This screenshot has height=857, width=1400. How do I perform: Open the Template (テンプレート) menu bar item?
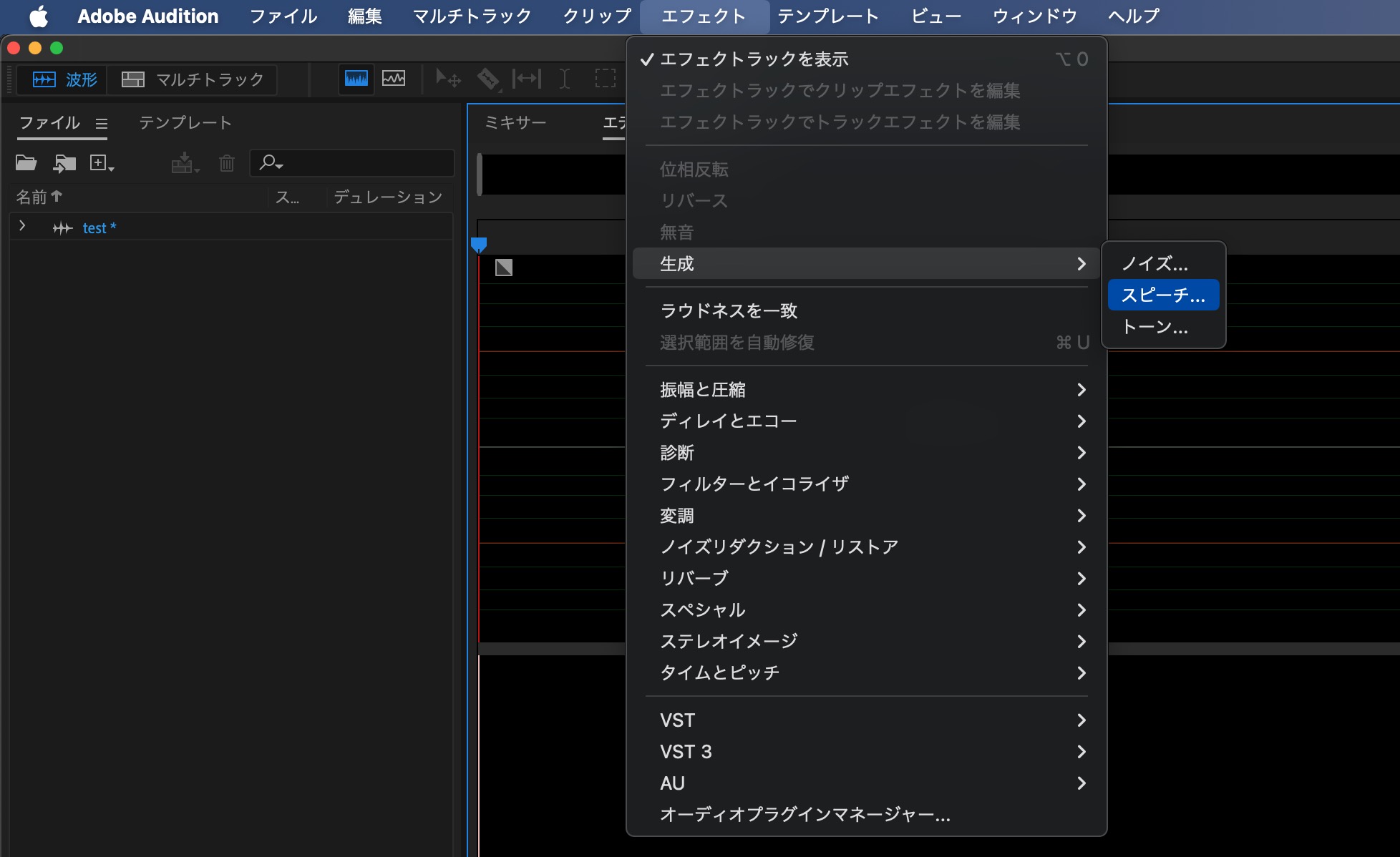click(x=828, y=16)
